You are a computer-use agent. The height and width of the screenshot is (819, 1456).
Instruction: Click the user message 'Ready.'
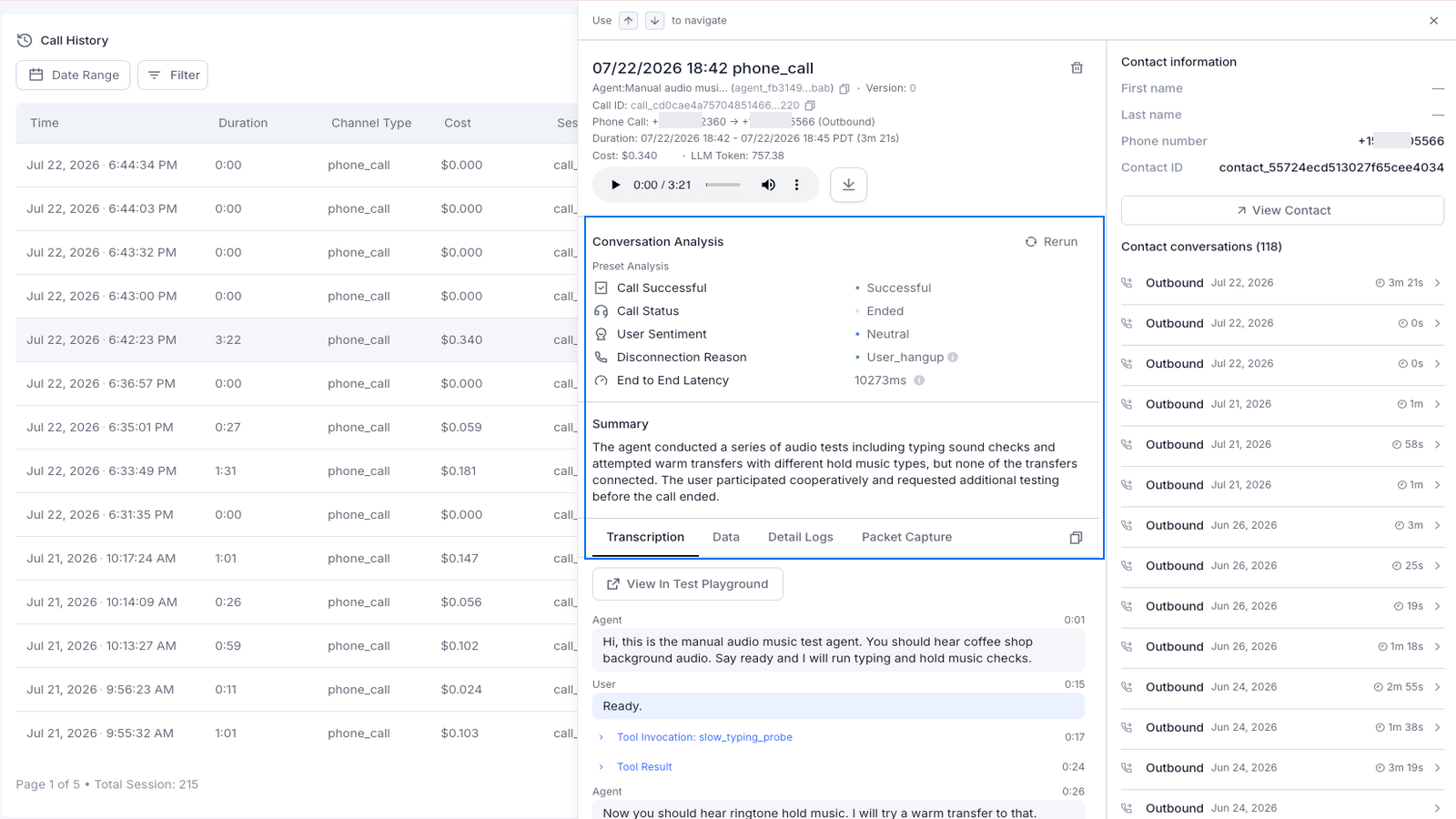(x=838, y=706)
